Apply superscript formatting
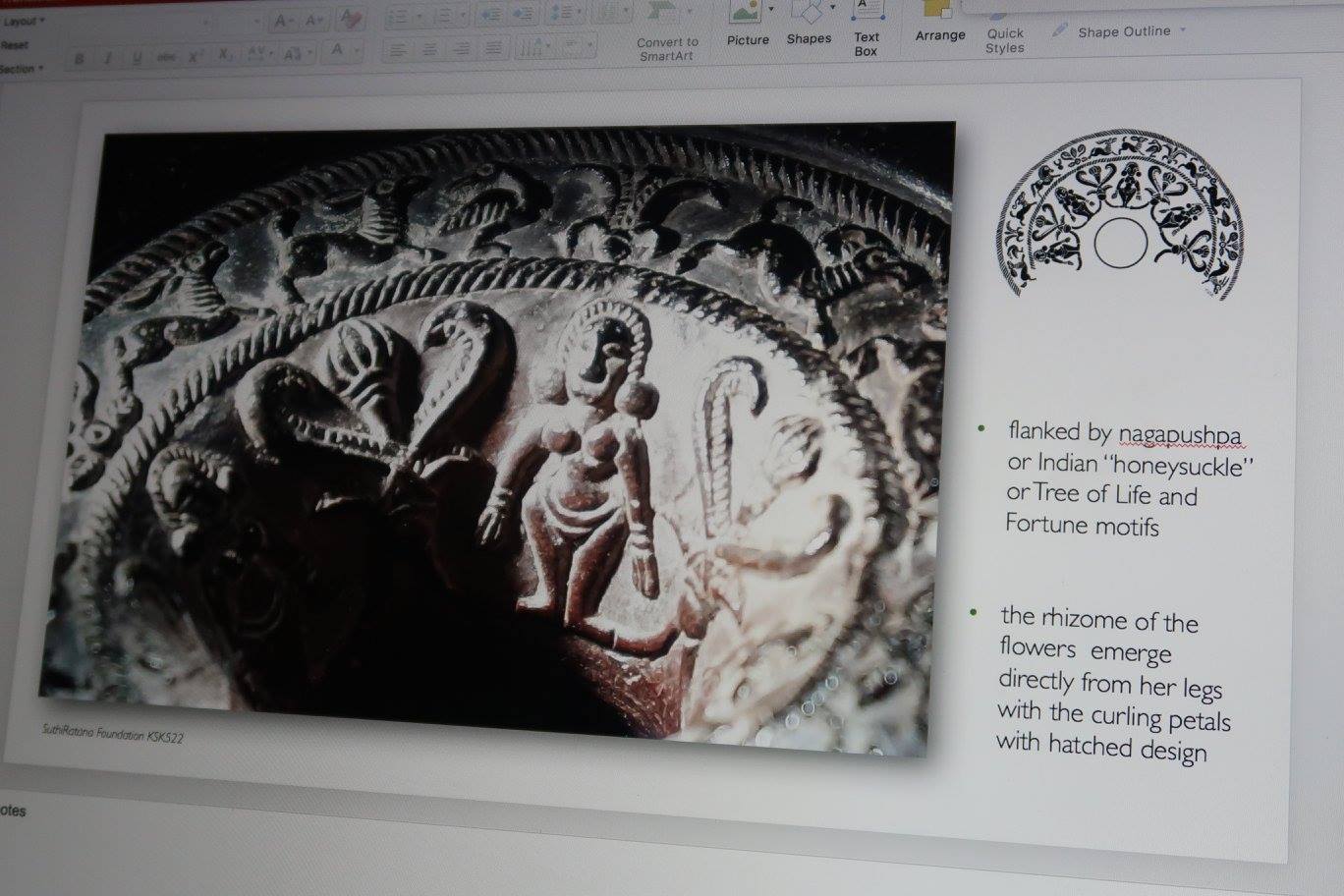The image size is (1344, 896). pos(196,57)
